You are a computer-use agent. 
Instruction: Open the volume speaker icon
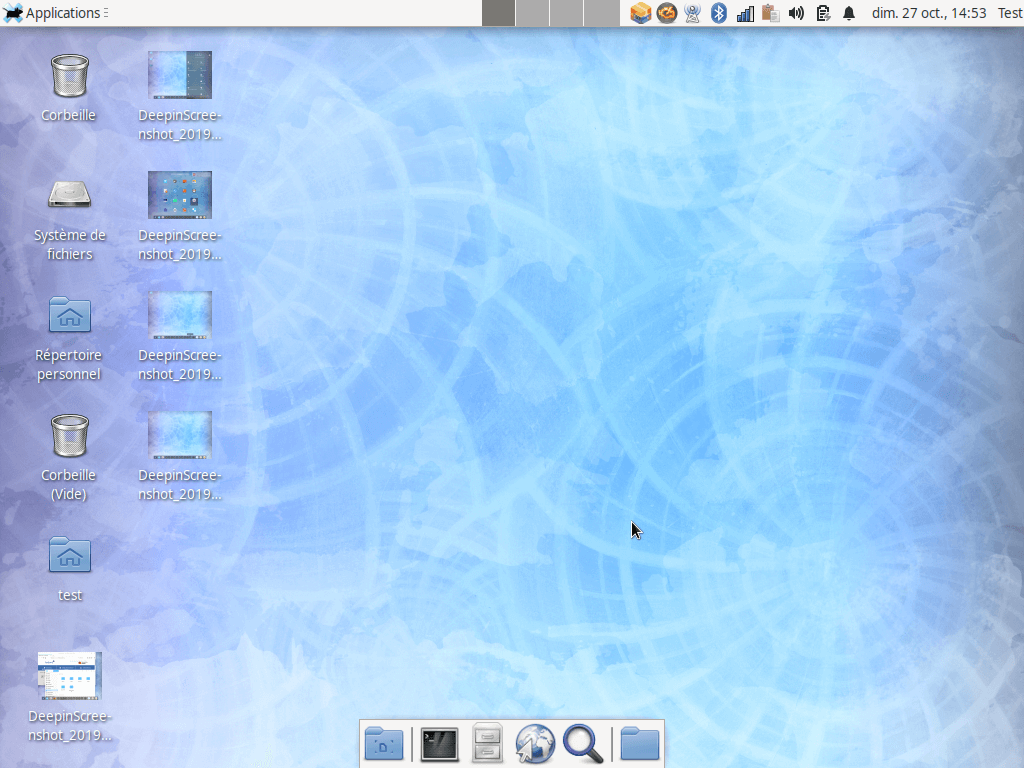pos(796,13)
